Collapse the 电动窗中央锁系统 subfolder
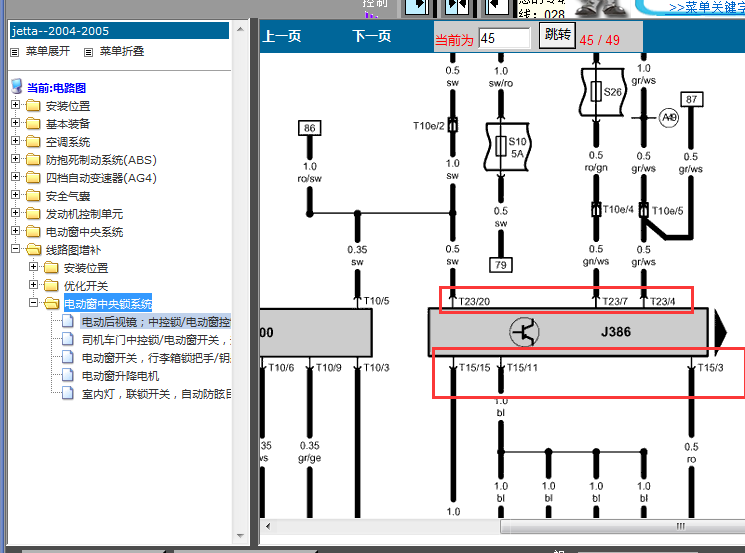 tap(33, 303)
